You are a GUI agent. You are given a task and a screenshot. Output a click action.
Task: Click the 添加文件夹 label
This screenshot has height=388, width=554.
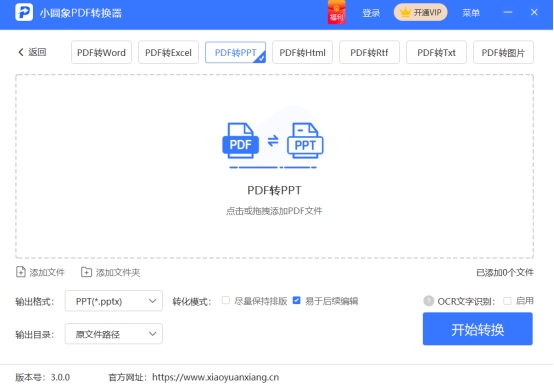tap(118, 272)
